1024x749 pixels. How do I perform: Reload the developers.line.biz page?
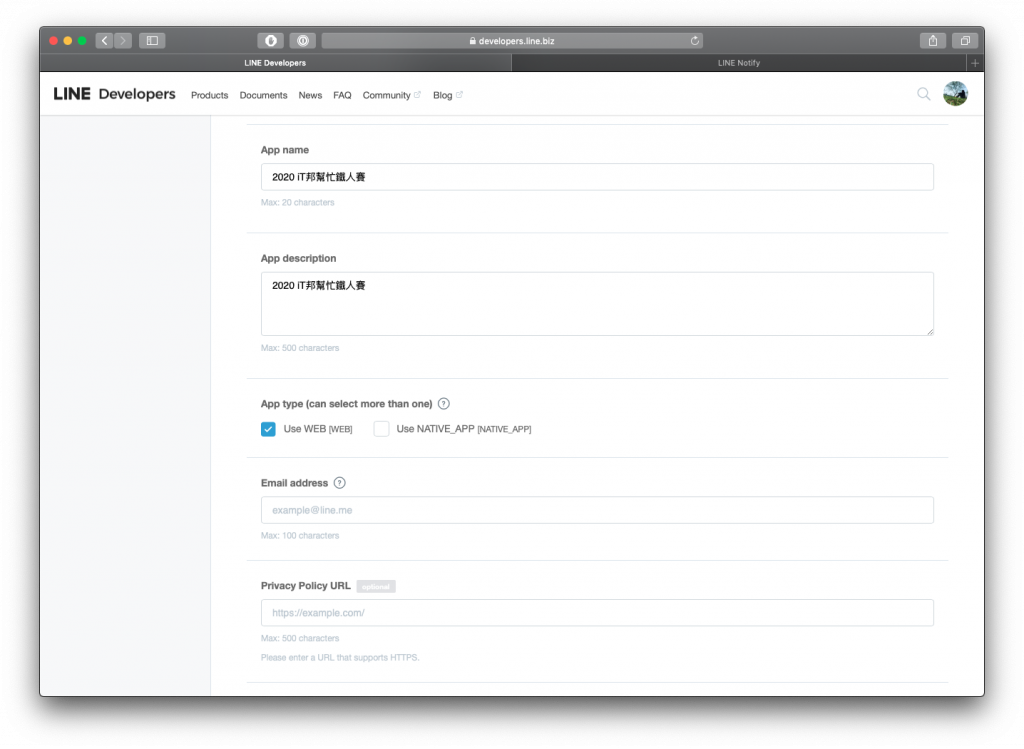click(x=695, y=40)
